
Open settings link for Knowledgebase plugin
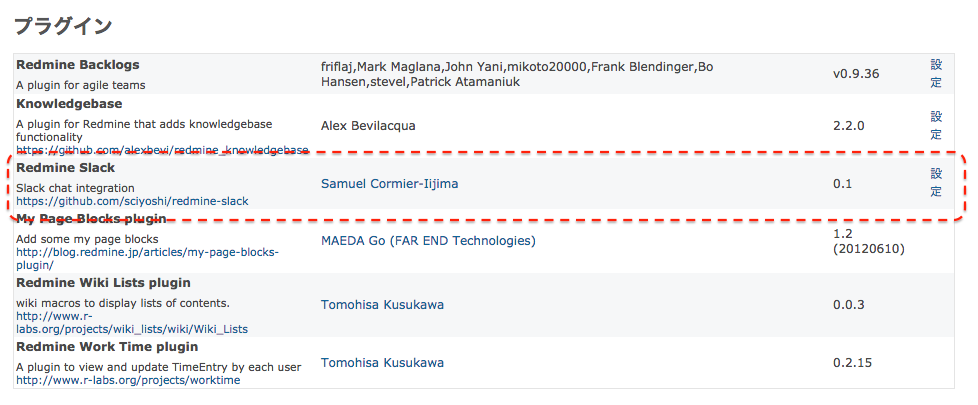(936, 125)
